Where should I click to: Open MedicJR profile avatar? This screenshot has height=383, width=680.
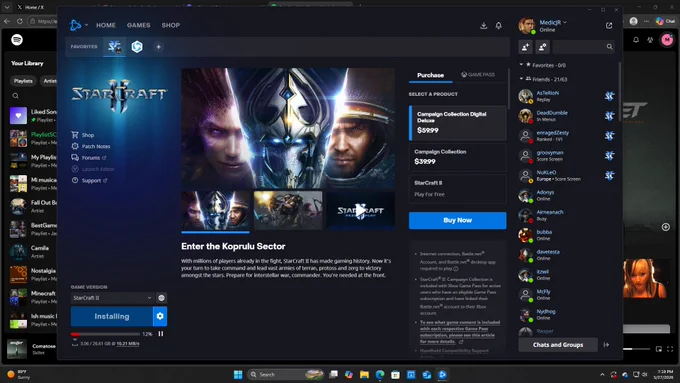coord(526,26)
